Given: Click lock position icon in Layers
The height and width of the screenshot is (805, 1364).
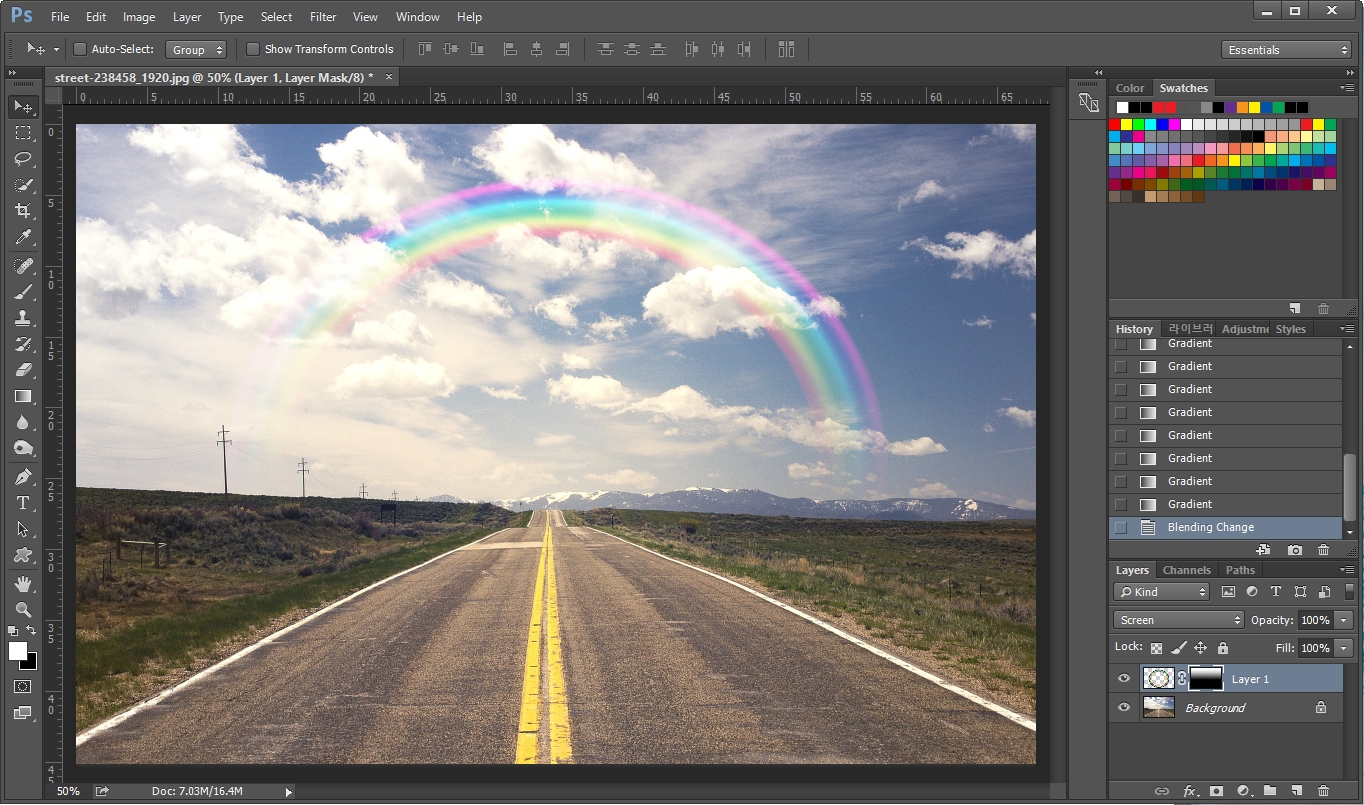Looking at the screenshot, I should point(1200,648).
